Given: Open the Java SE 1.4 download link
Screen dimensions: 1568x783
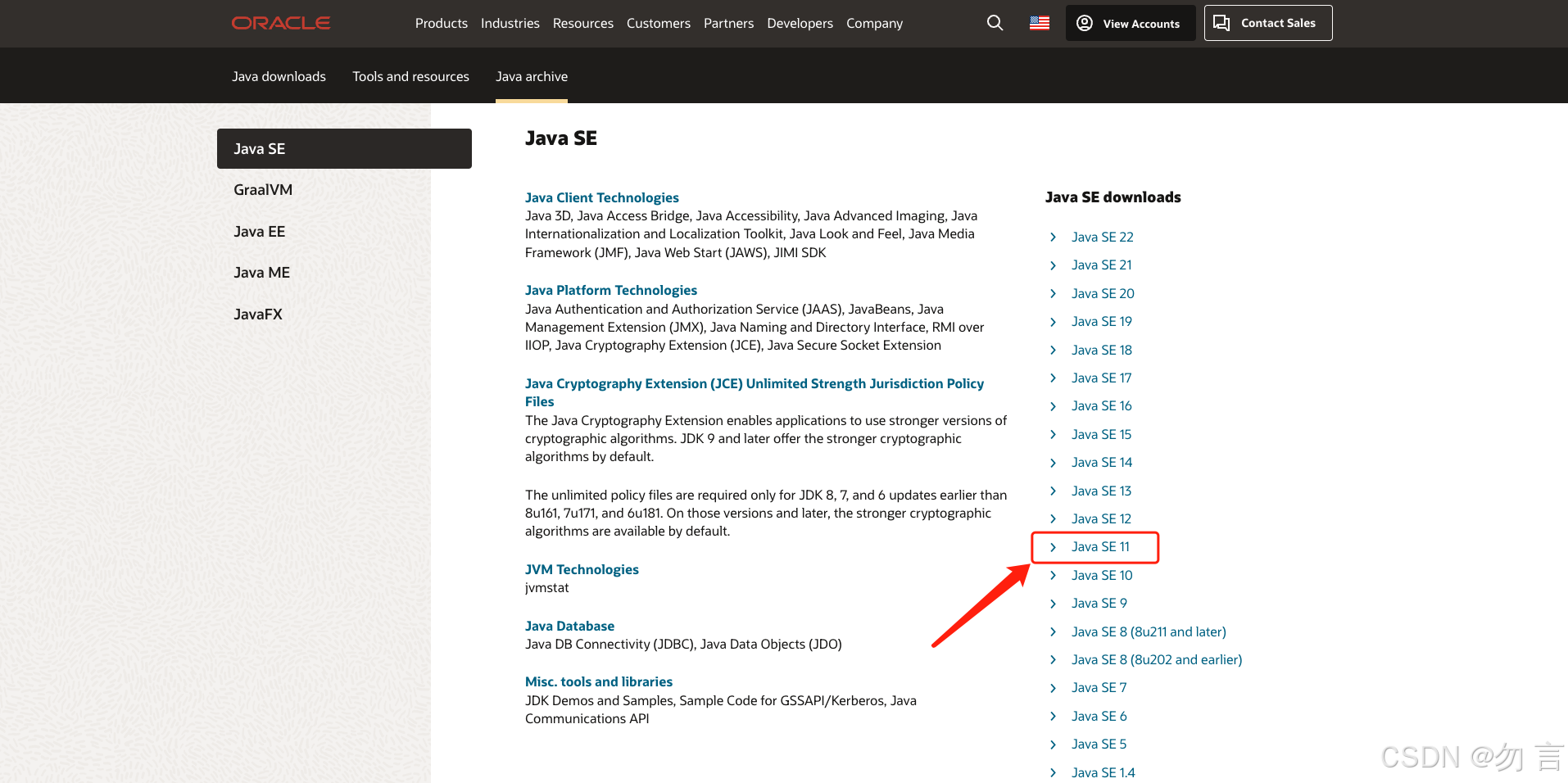Looking at the screenshot, I should [x=1103, y=772].
